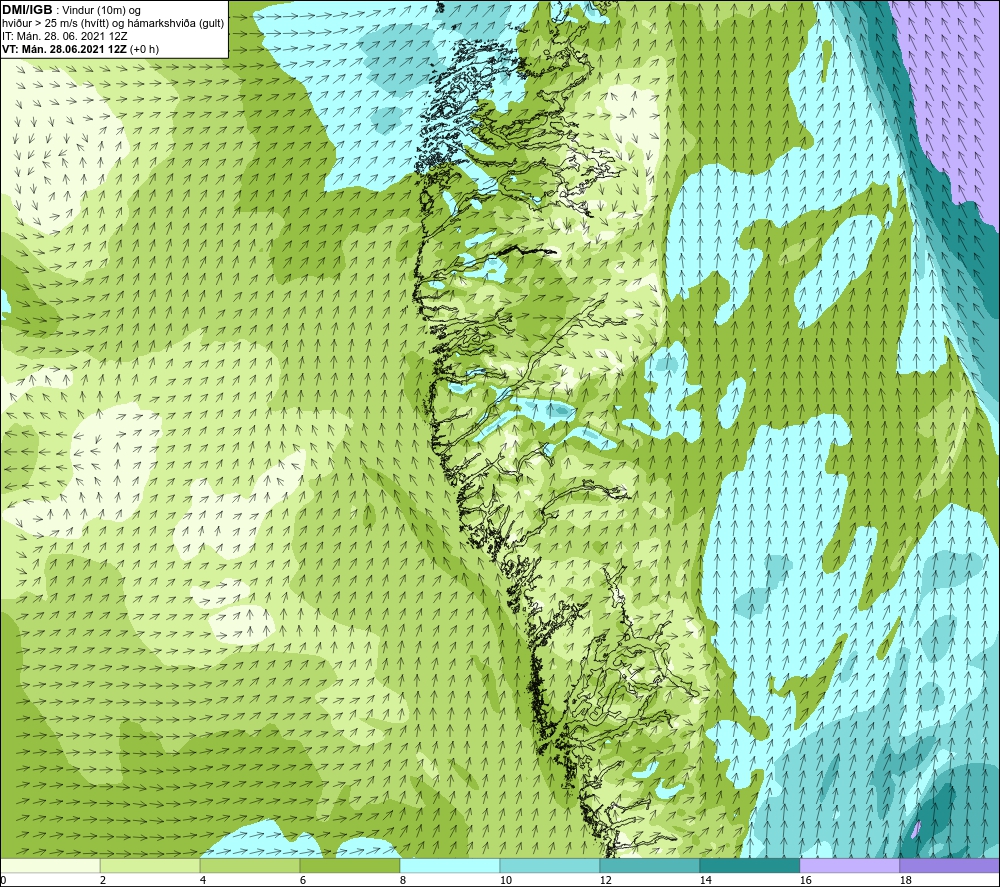Click the 4–6 m/s legend color swatch
Viewport: 1000px width, 887px height.
click(x=250, y=865)
